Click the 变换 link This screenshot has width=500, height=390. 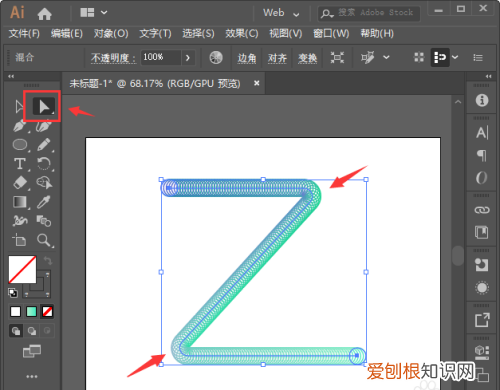[x=307, y=58]
